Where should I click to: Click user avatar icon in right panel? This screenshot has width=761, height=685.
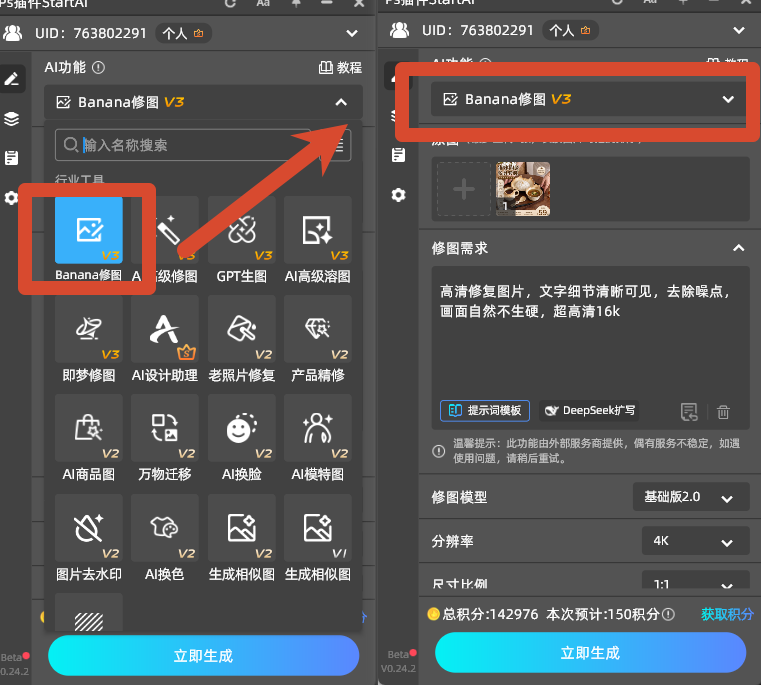(399, 30)
